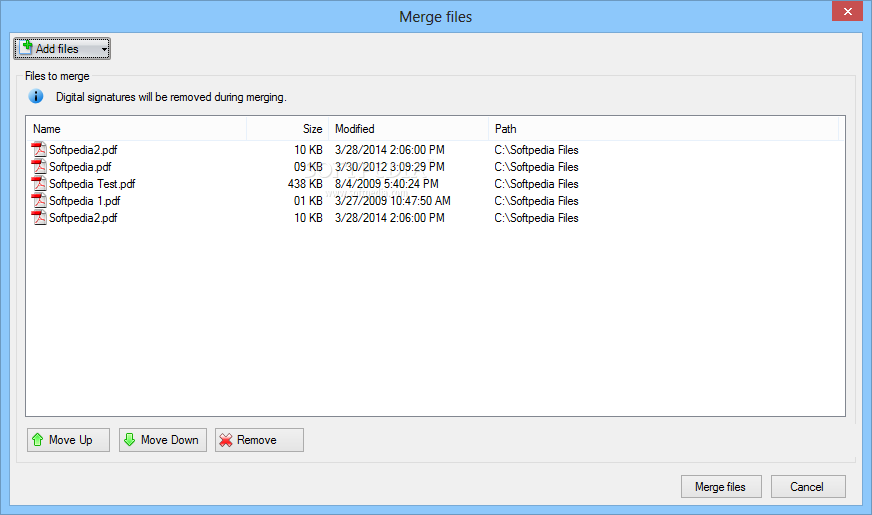Select the Softpedia.pdf file name
This screenshot has width=872, height=515.
pos(80,167)
